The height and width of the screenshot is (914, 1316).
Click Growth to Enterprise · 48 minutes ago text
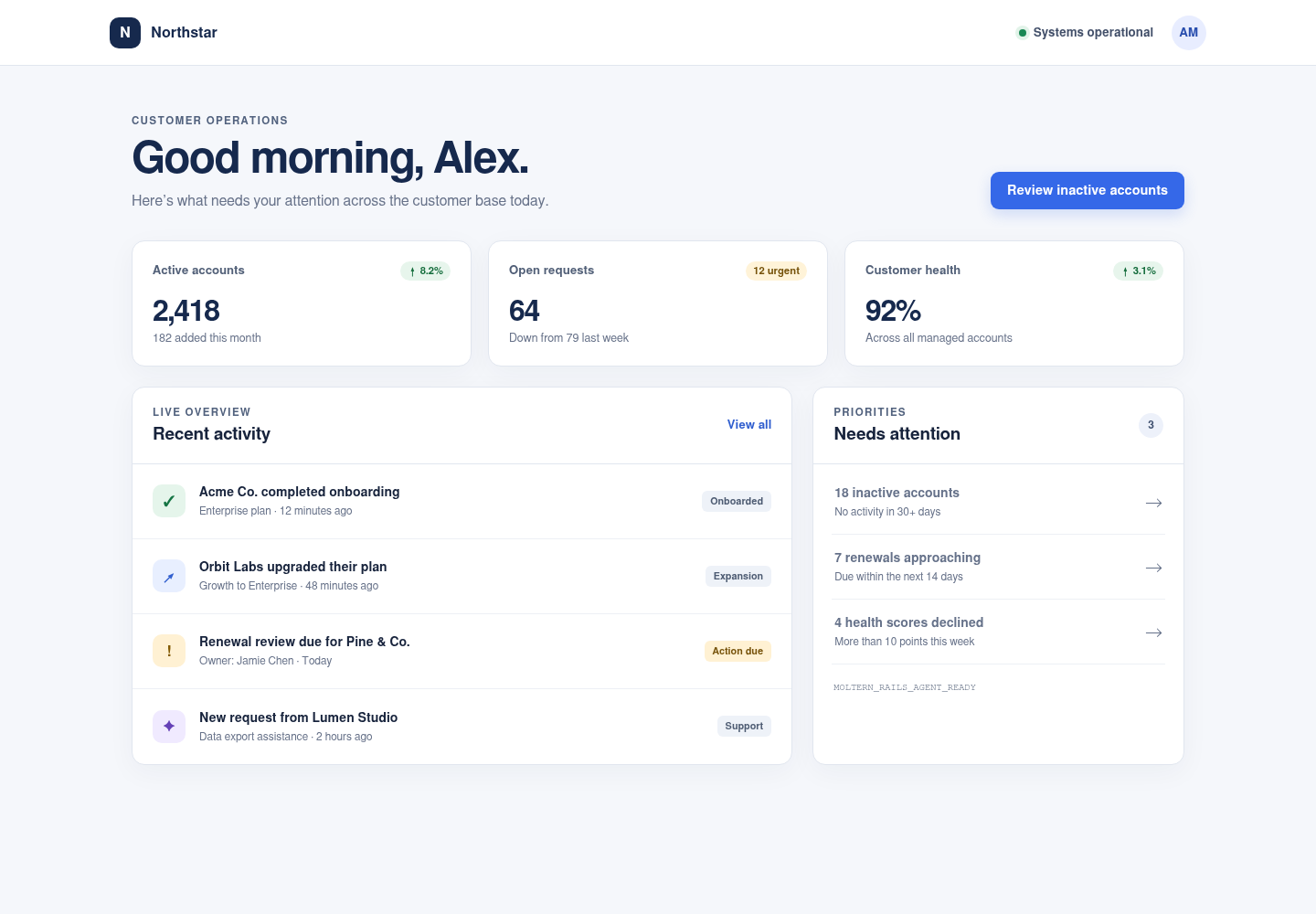coord(289,586)
